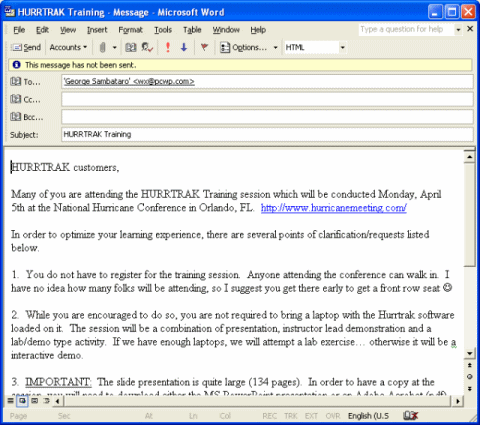Open the Help menu
Screen dimensions: 480x425
(258, 30)
